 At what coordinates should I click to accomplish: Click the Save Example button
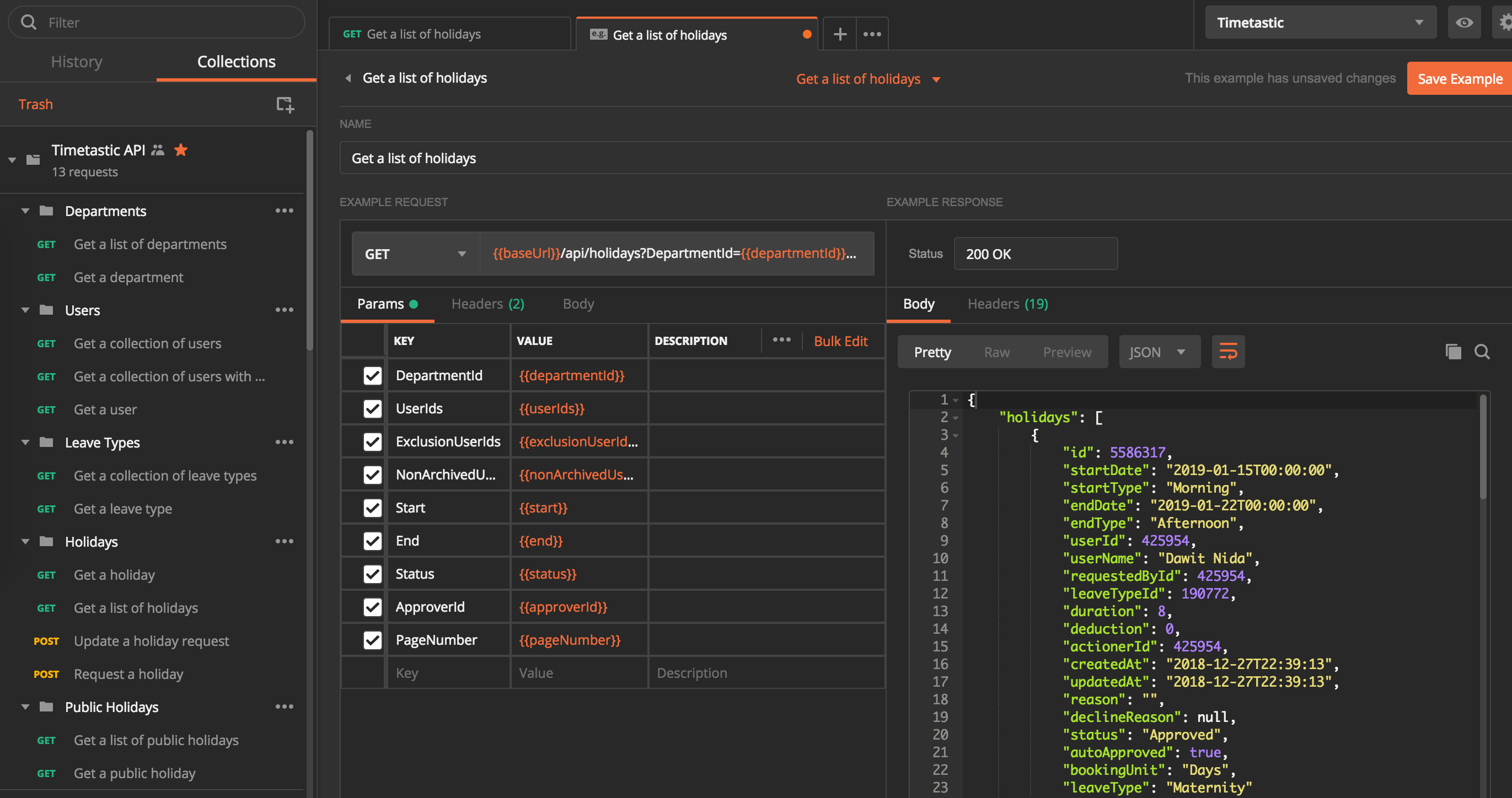[1459, 79]
